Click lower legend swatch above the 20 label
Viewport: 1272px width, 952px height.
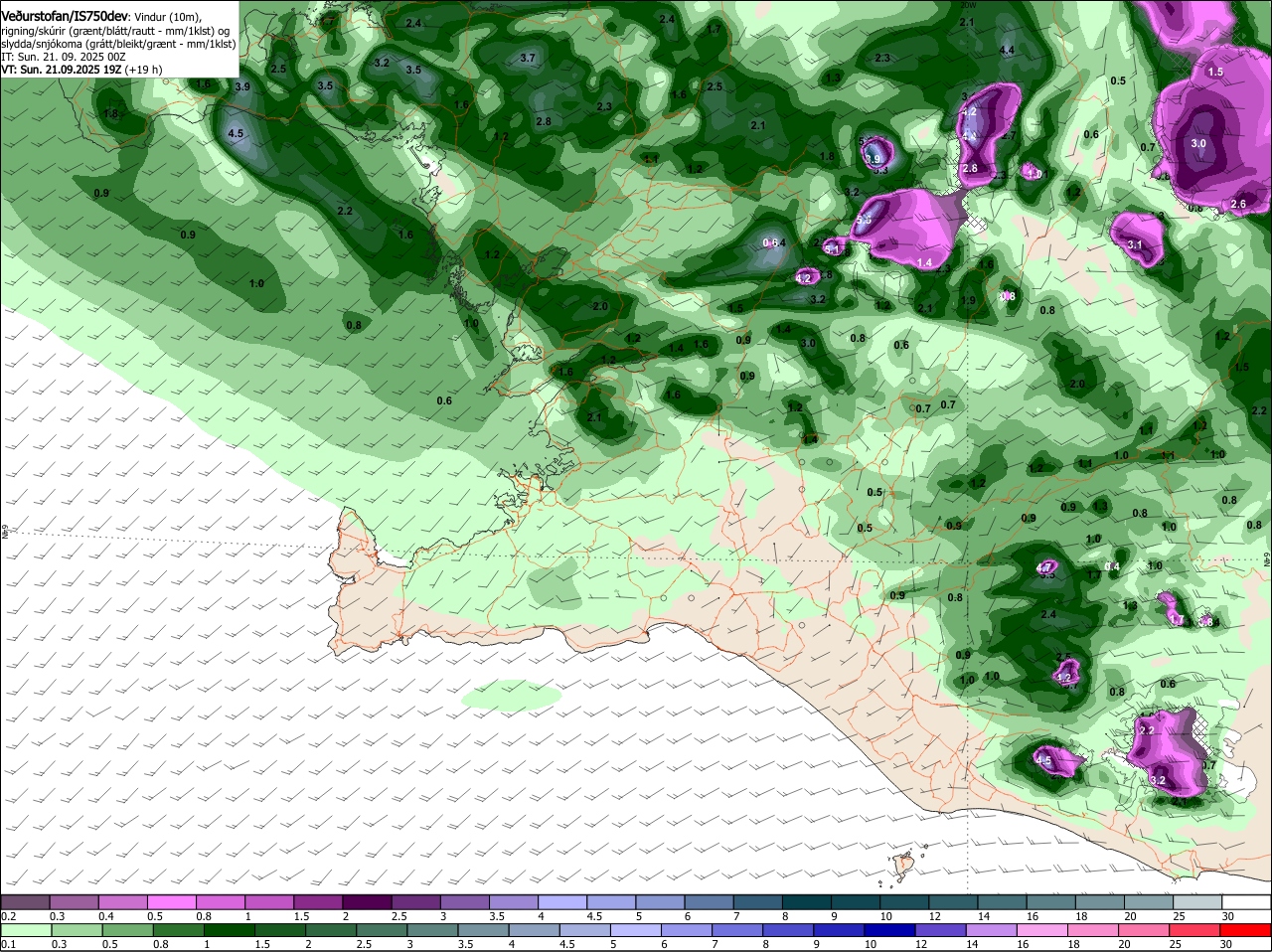click(x=1144, y=929)
